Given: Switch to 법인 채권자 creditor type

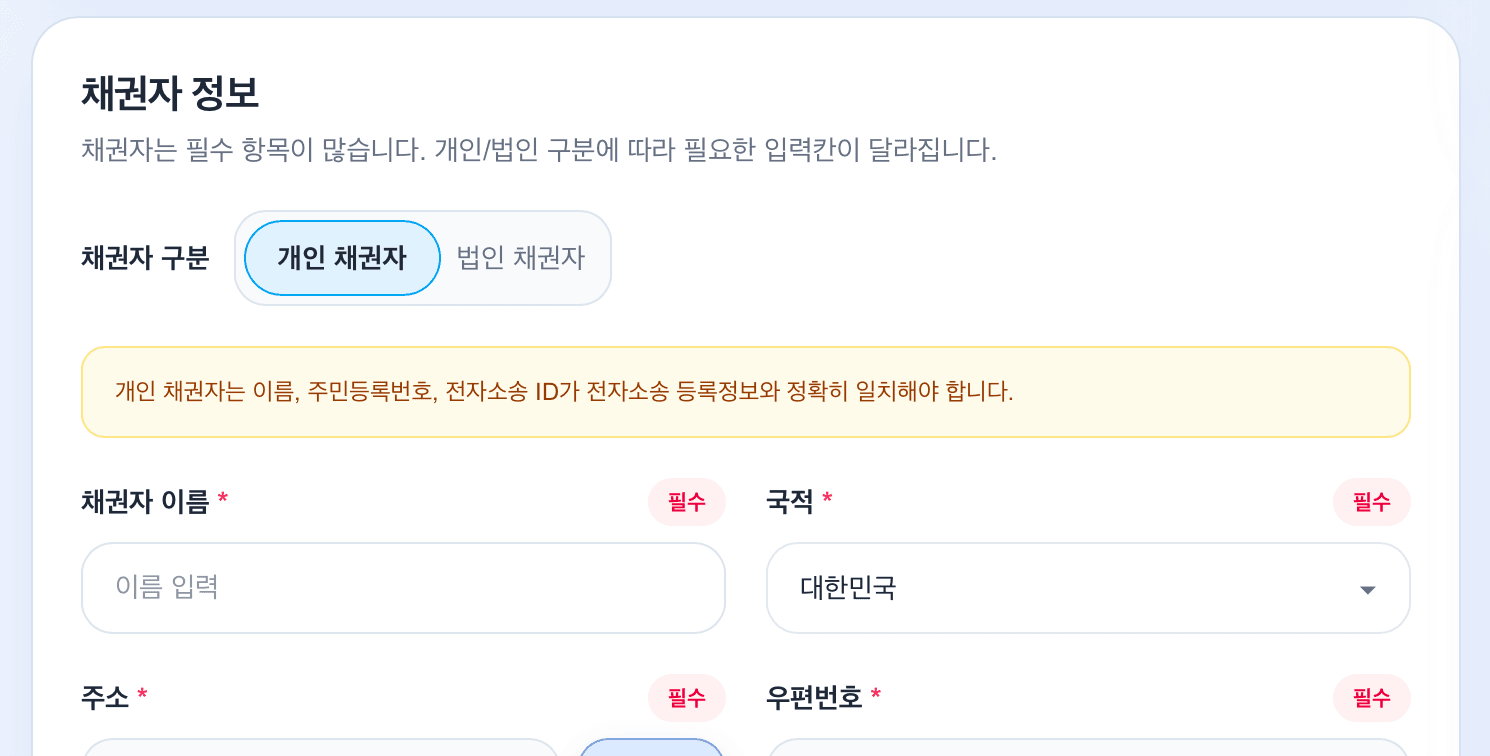Looking at the screenshot, I should pyautogui.click(x=520, y=258).
